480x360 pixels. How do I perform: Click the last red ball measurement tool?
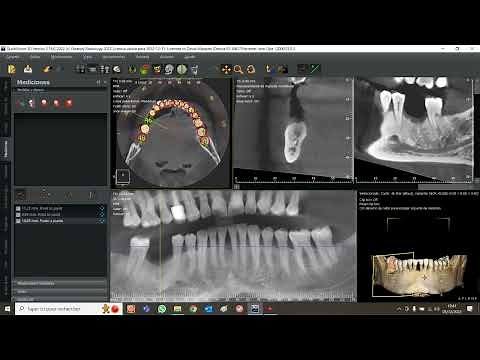pyautogui.click(x=69, y=103)
